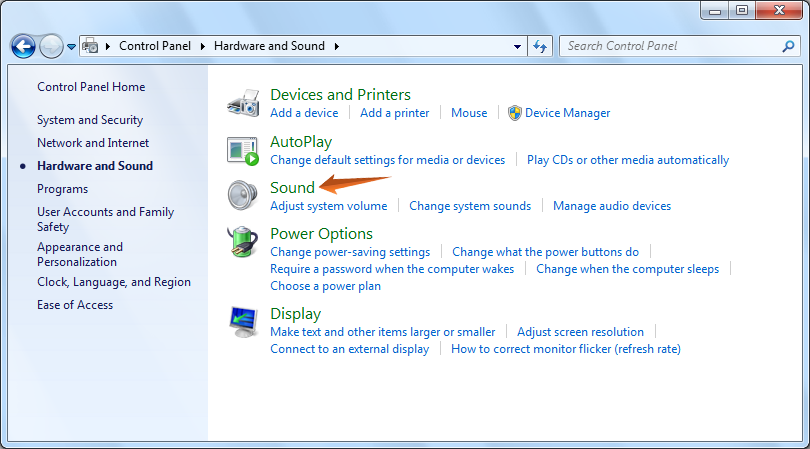Expand the arrow after Hardware and Sound breadcrumb
Viewport: 810px width, 449px height.
click(x=337, y=47)
